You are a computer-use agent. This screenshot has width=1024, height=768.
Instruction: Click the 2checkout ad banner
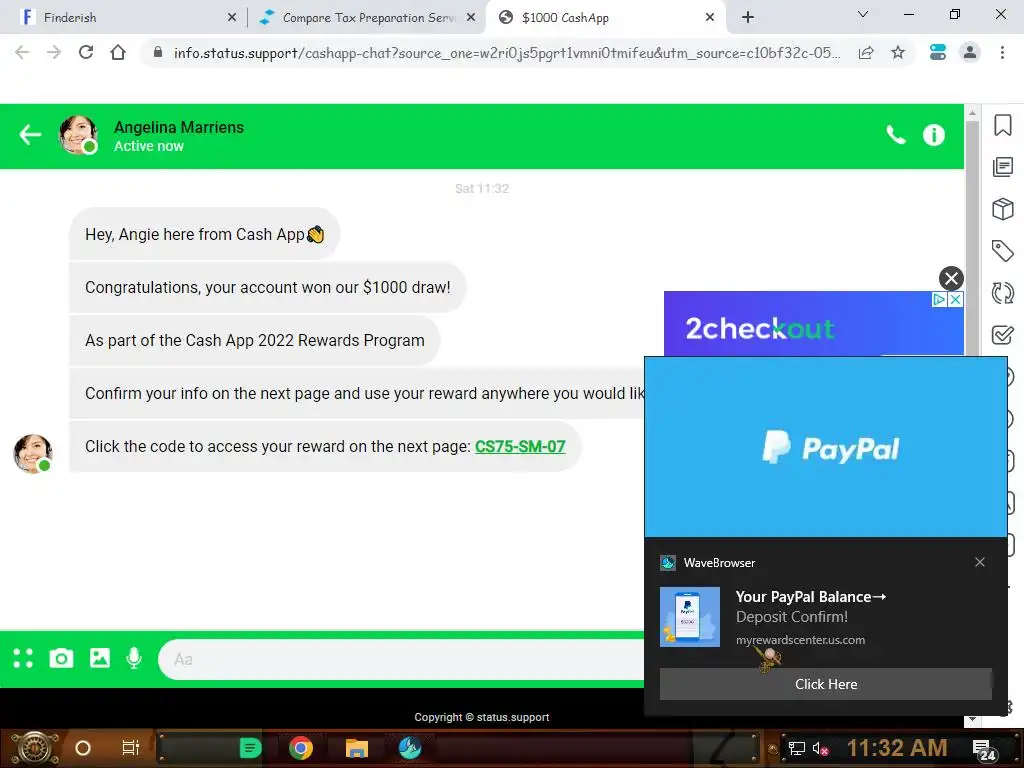coord(813,324)
